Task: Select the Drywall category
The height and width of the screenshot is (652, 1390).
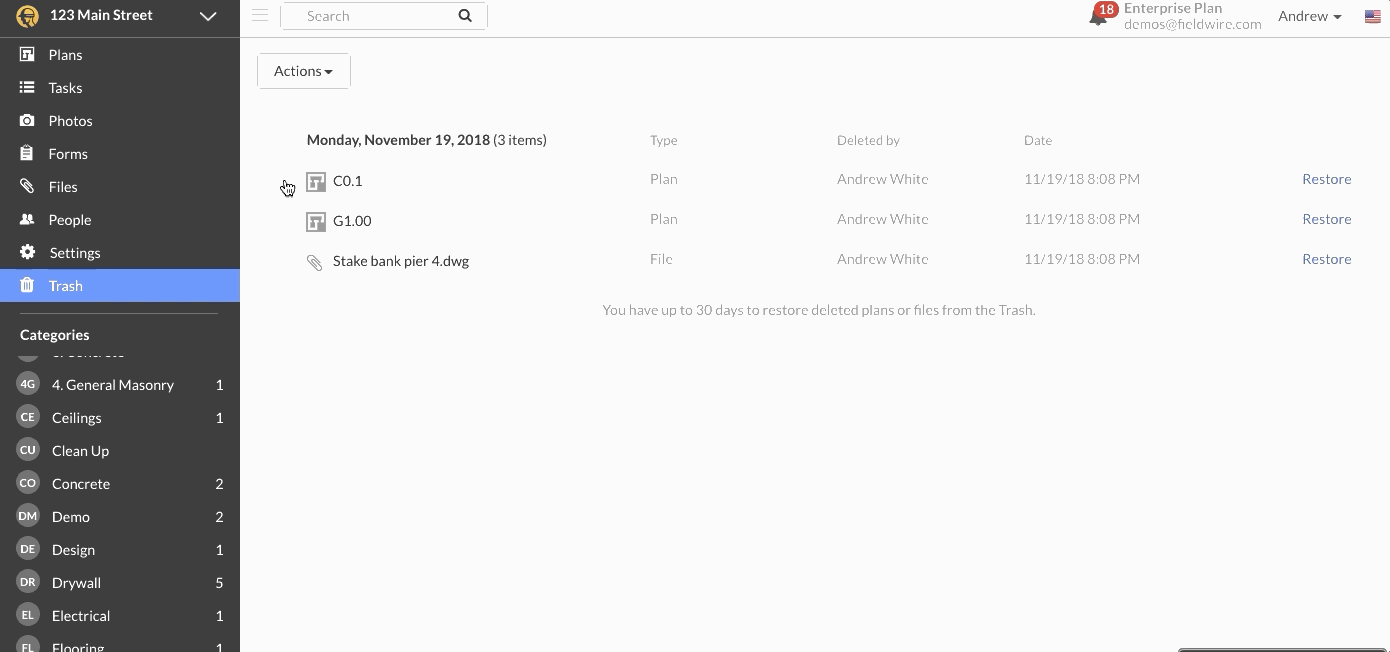Action: 120,583
